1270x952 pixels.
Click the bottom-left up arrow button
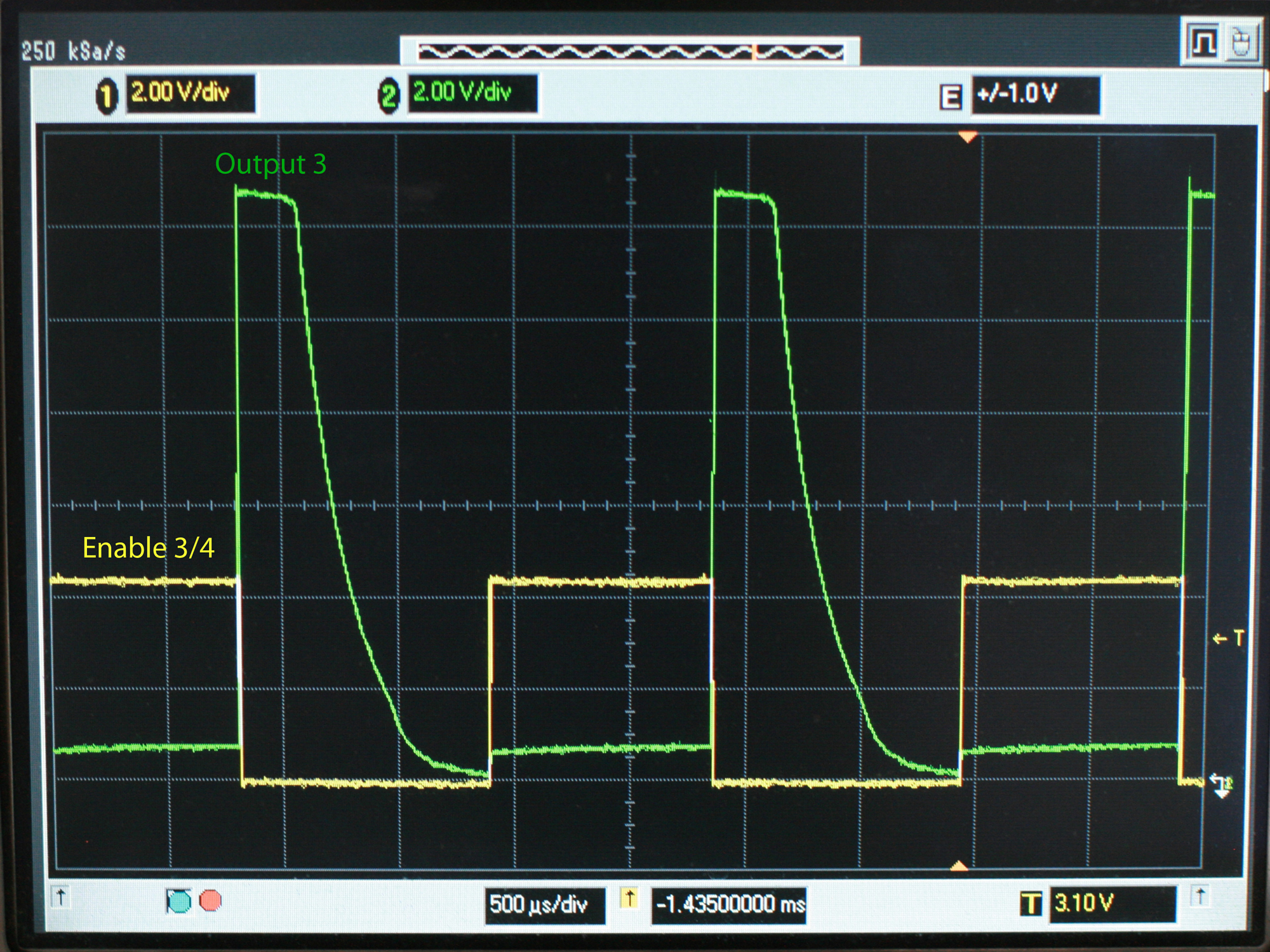61,897
